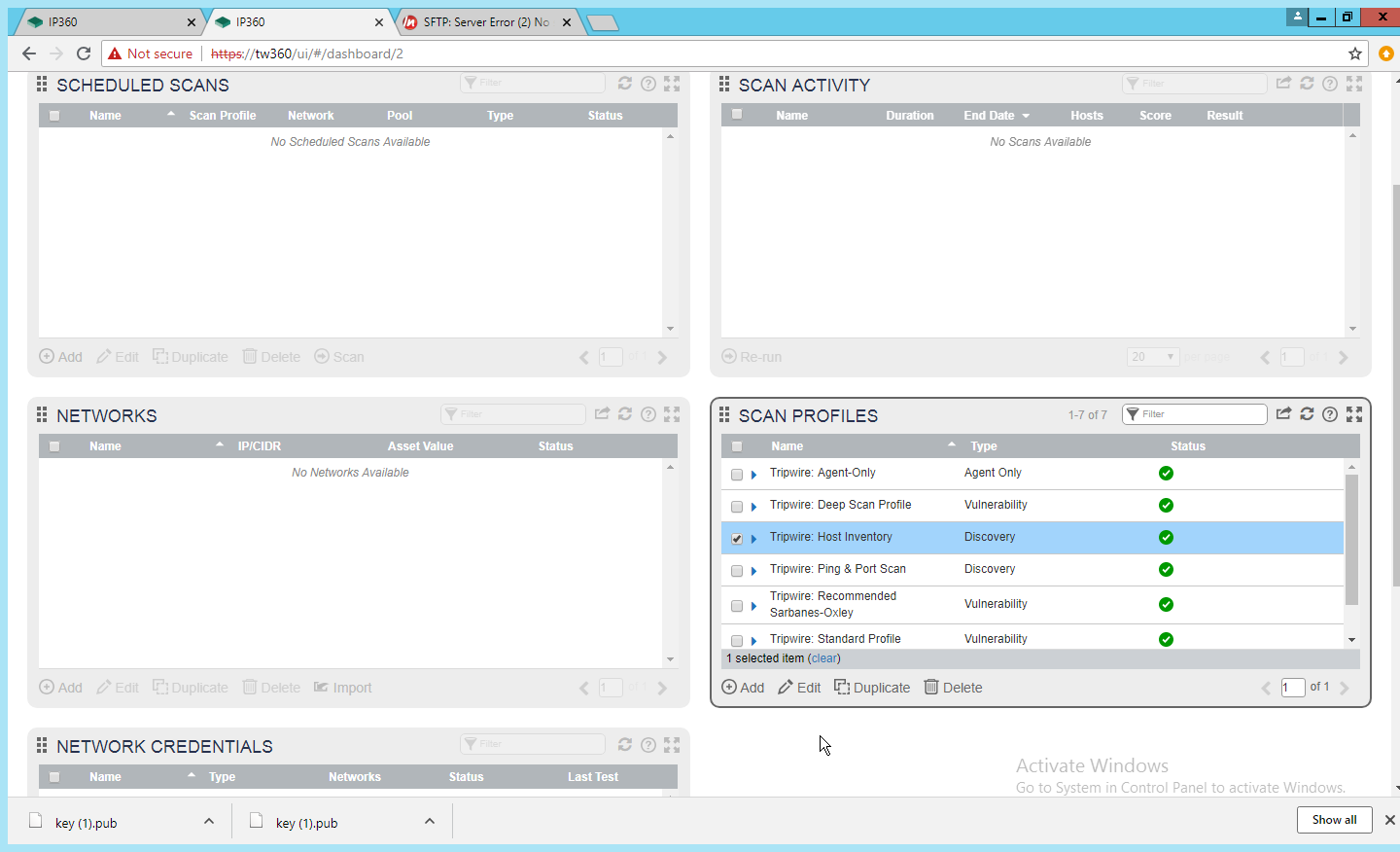Open help for Scheduled Scans panel
This screenshot has width=1400, height=852.
click(x=648, y=84)
